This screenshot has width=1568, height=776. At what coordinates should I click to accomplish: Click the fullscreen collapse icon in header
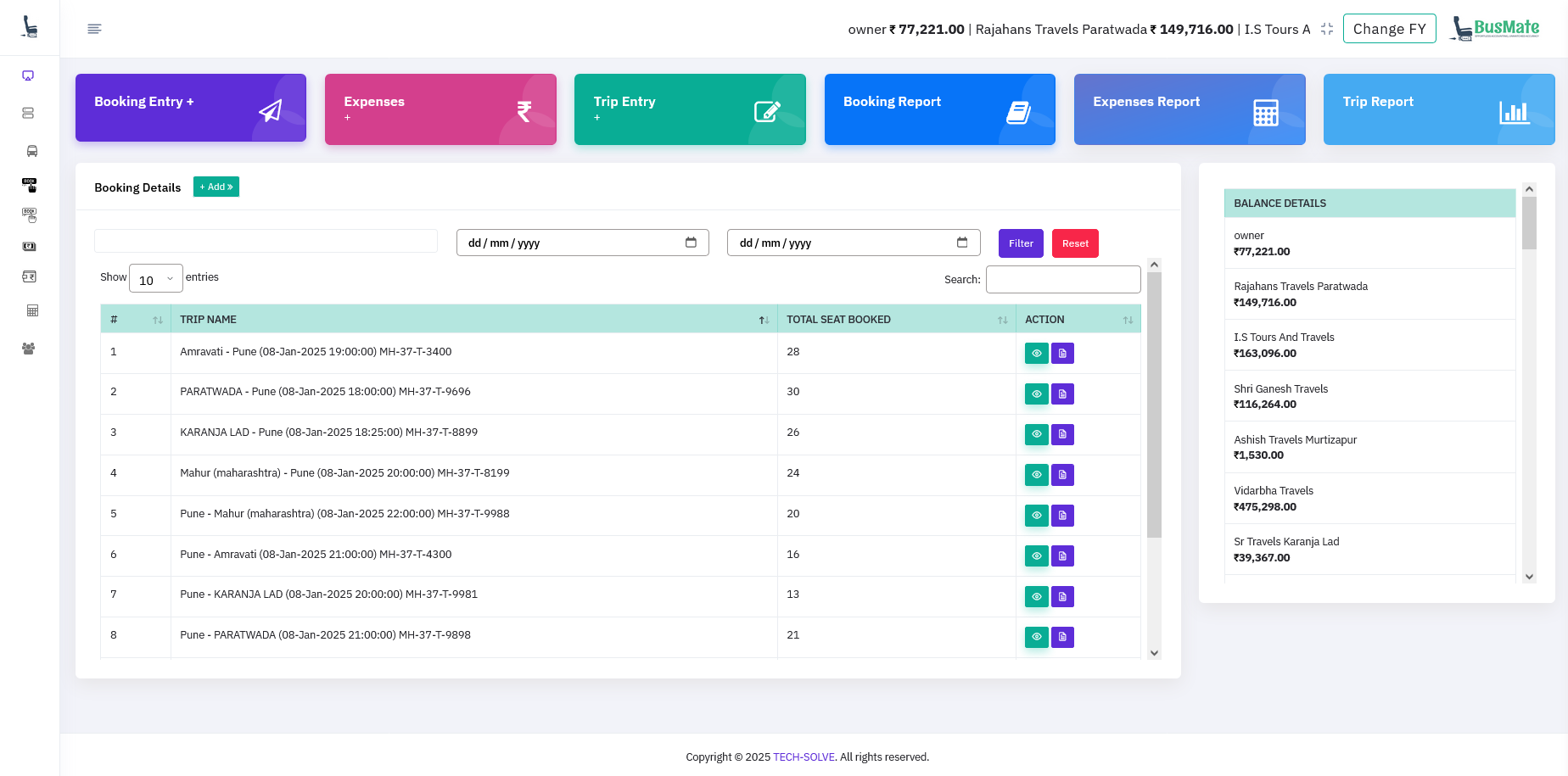click(1327, 29)
